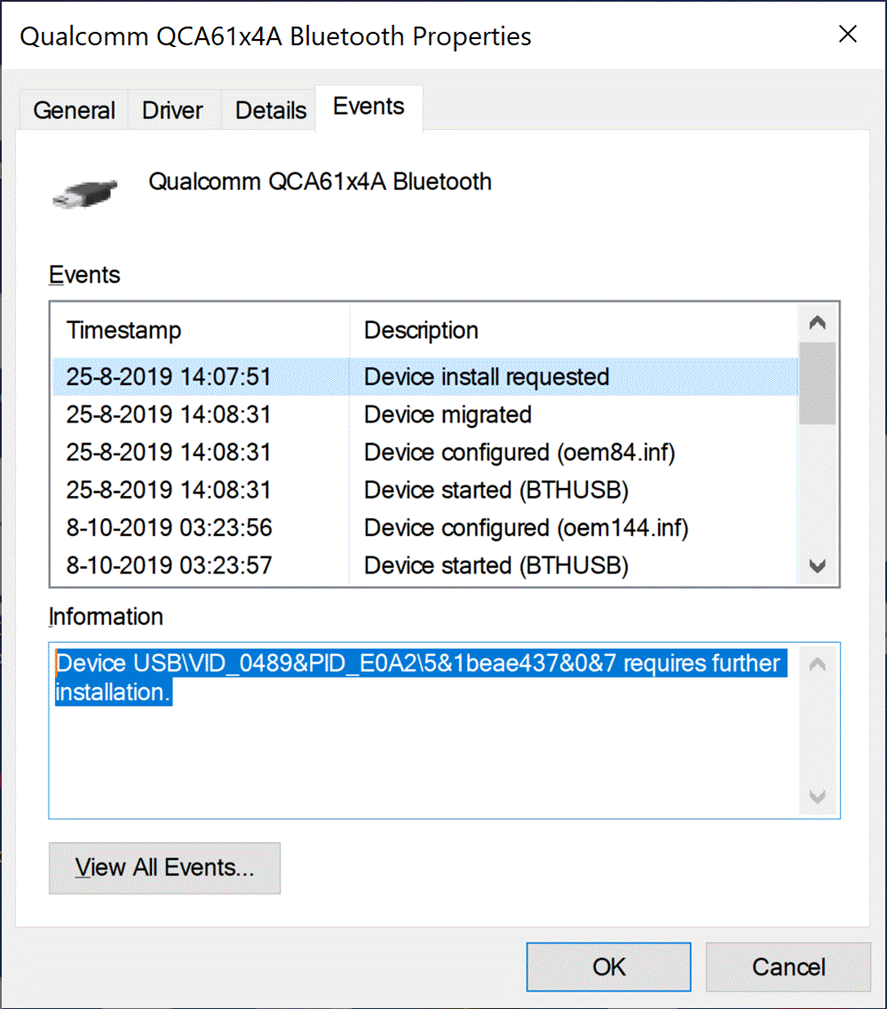The width and height of the screenshot is (887, 1009).
Task: Open the Driver tab
Action: [173, 111]
